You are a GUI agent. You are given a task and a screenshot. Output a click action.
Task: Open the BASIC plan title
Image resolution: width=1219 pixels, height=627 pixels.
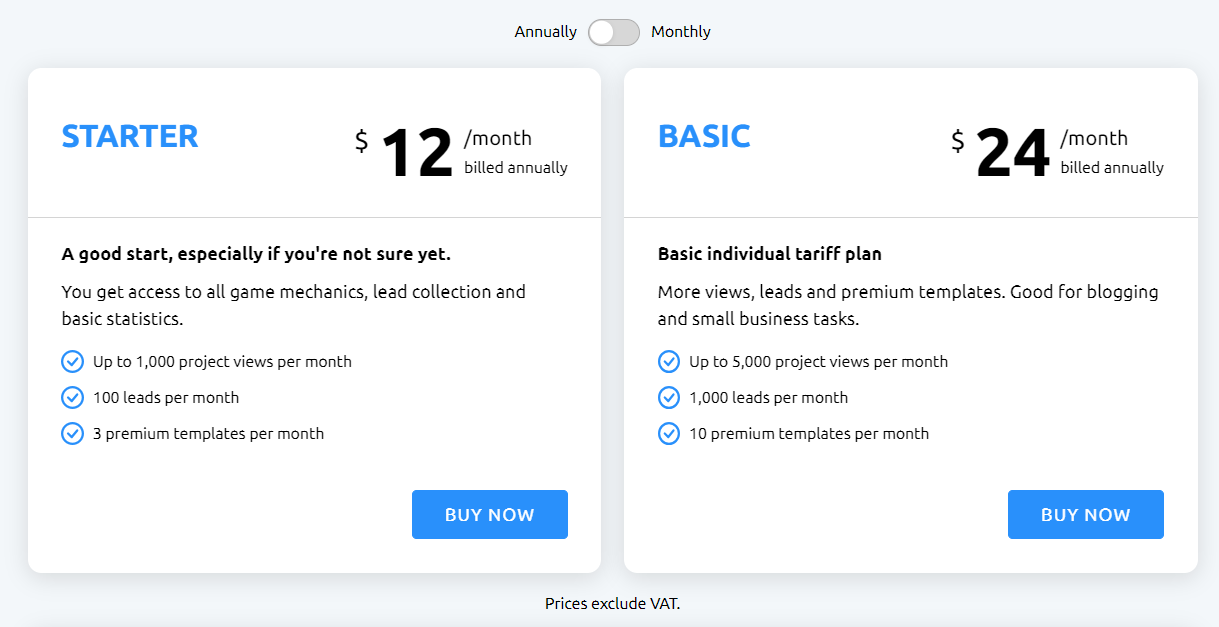(x=704, y=136)
